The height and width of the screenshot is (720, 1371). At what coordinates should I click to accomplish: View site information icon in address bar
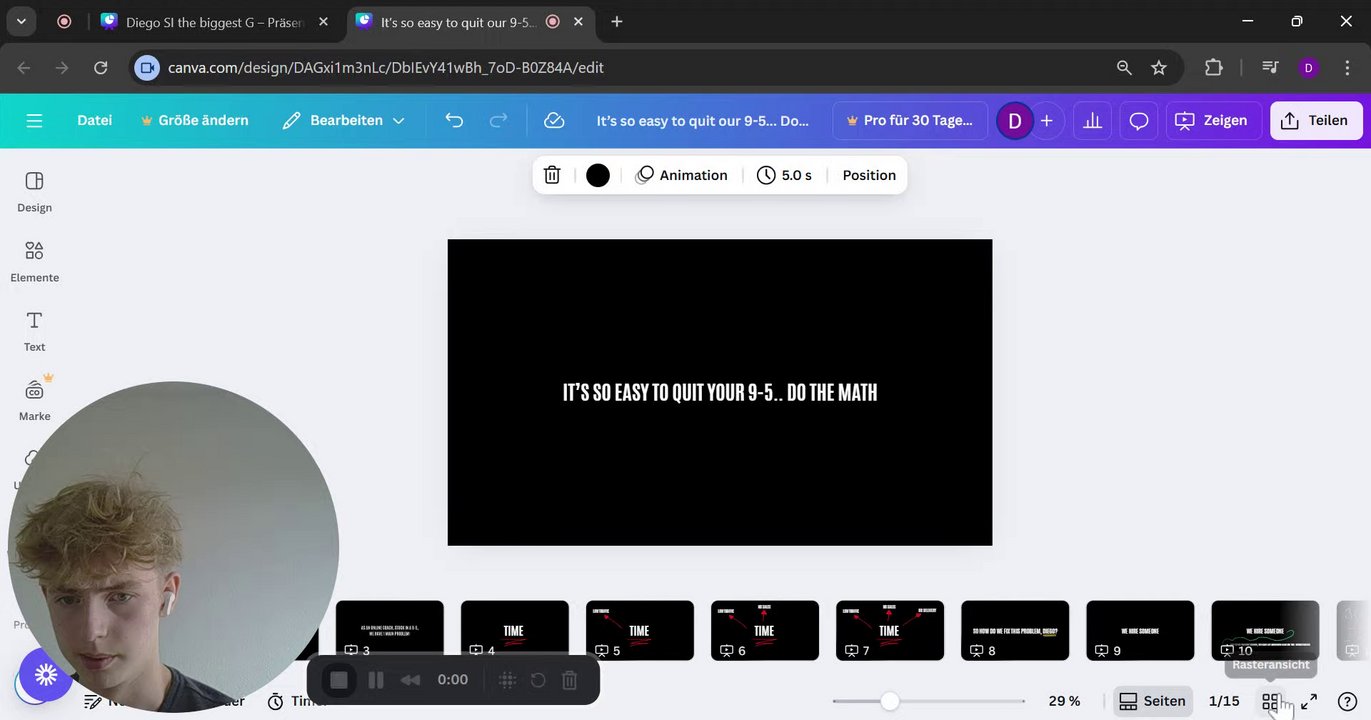(148, 68)
